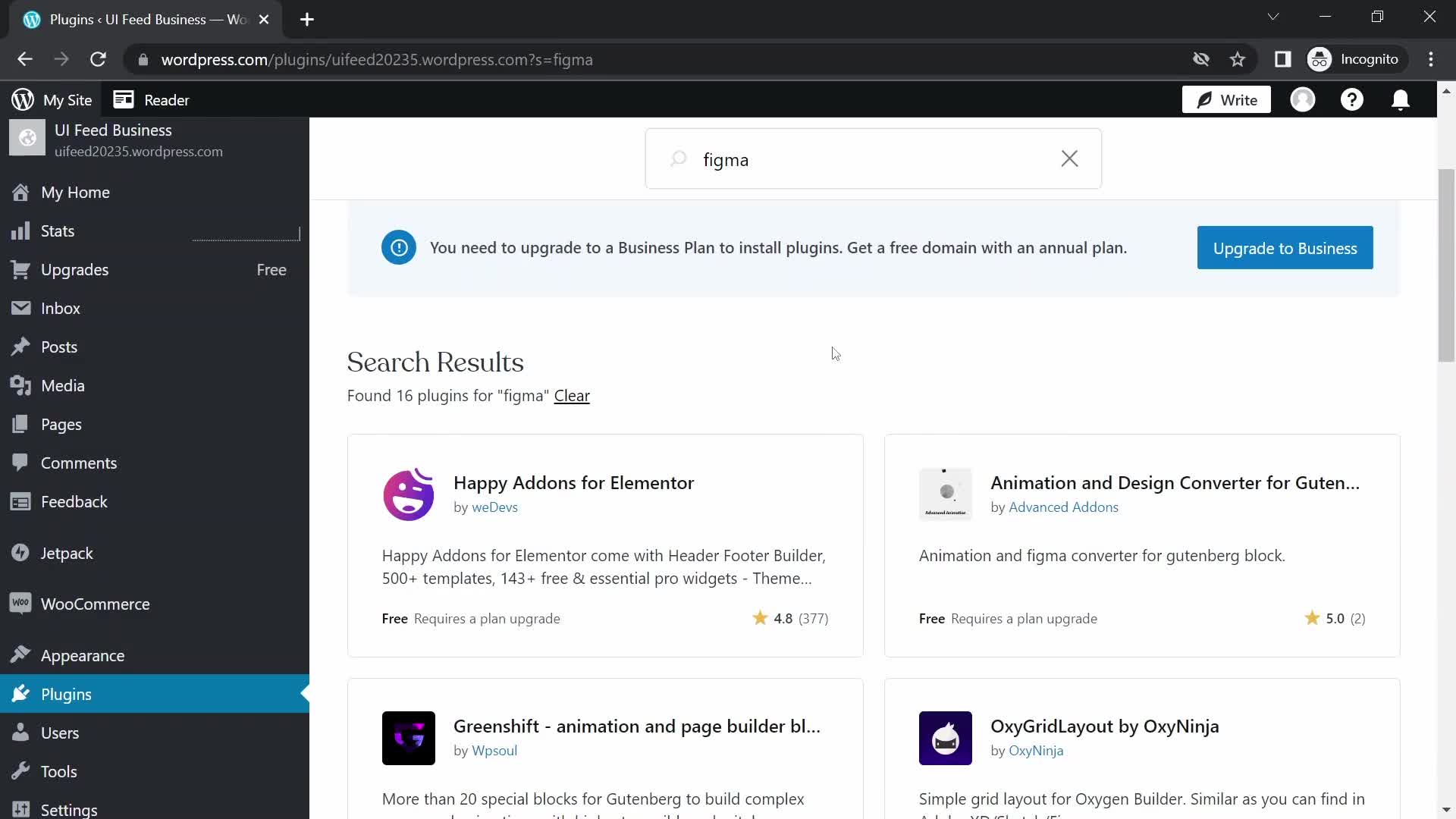The height and width of the screenshot is (819, 1456).
Task: Click the browser back arrow
Action: [25, 59]
